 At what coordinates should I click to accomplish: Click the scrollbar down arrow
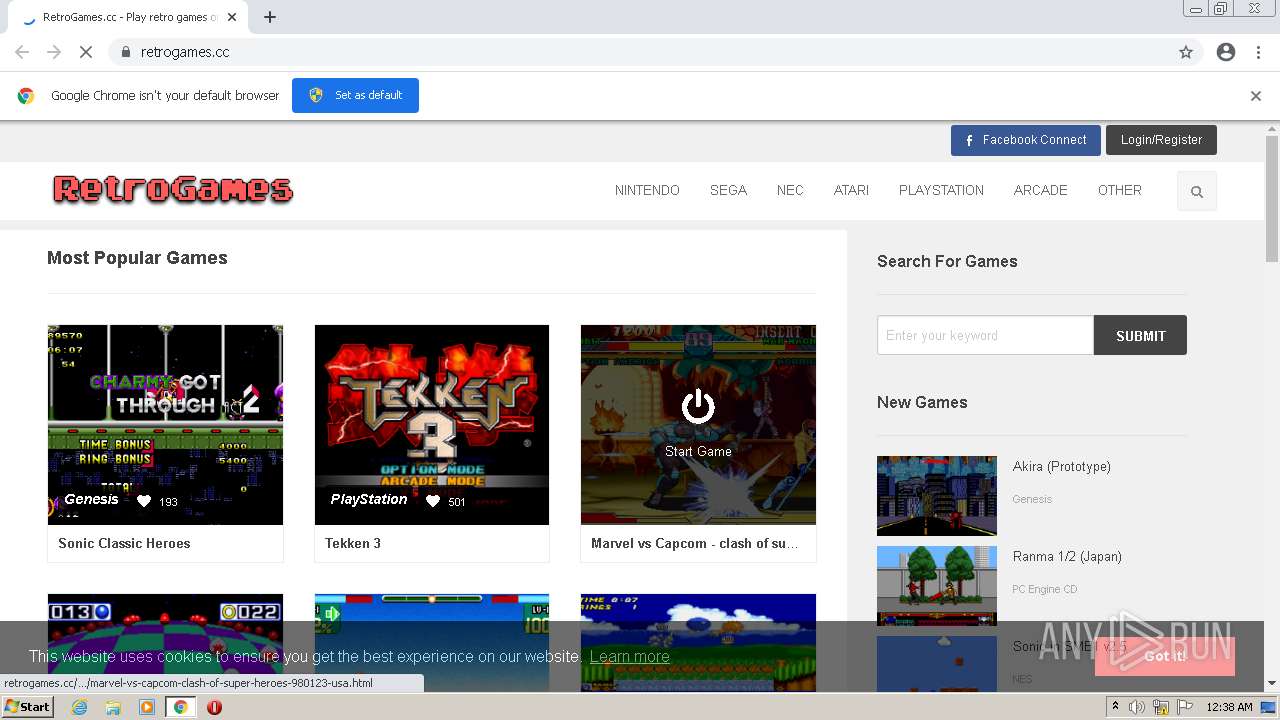[1272, 683]
